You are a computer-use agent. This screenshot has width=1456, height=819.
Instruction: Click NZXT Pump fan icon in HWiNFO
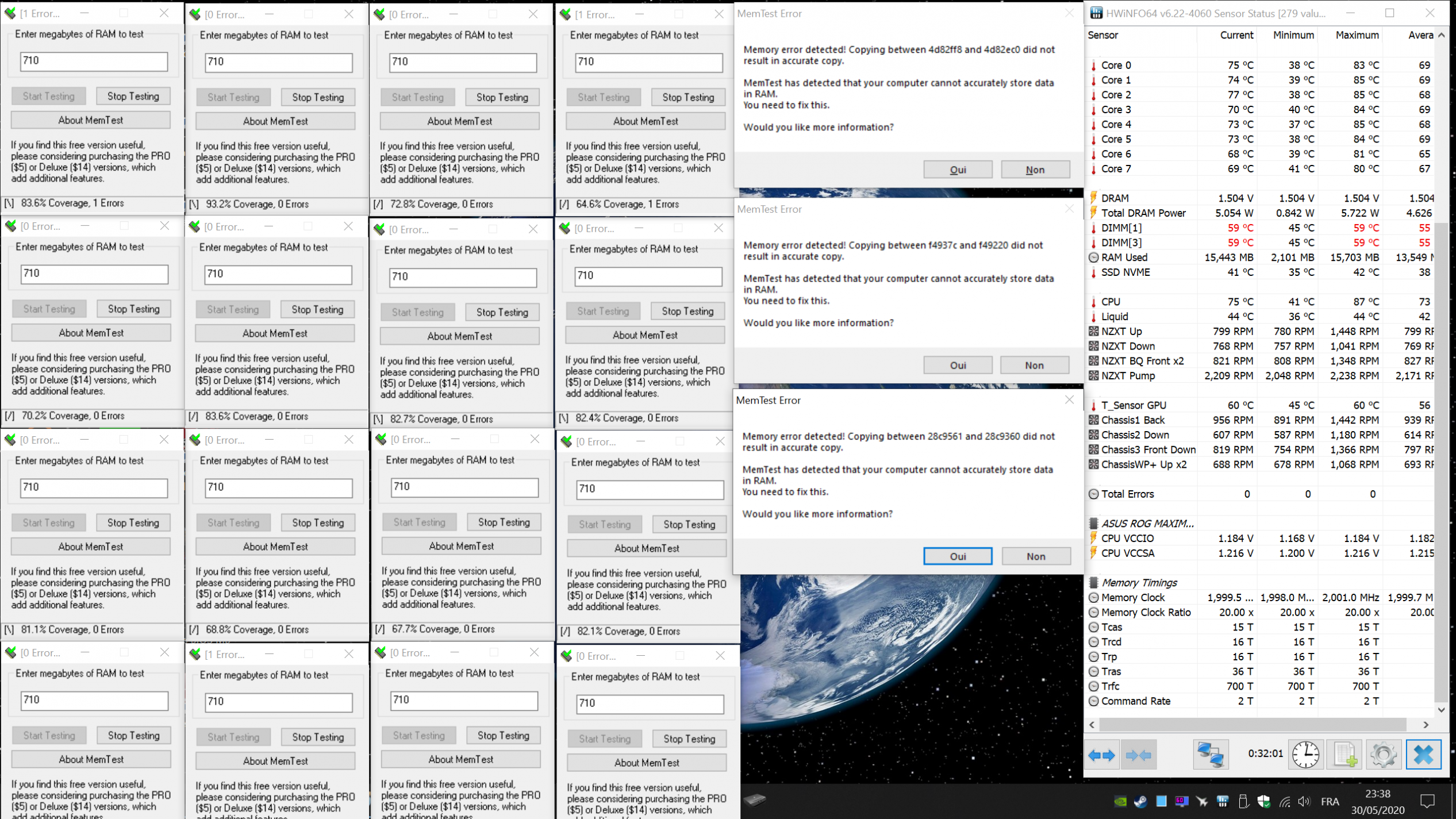tap(1094, 375)
